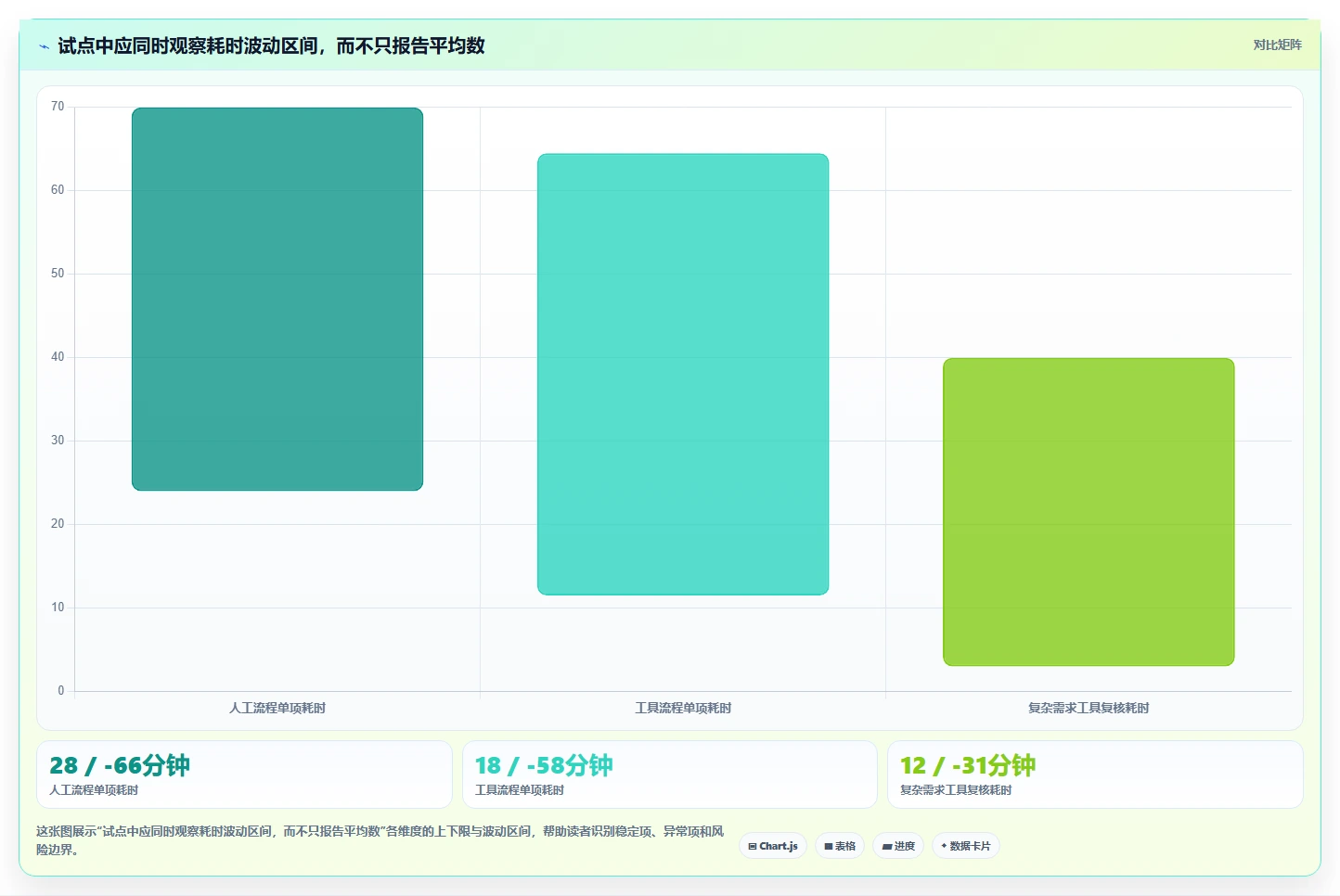Screen dimensions: 1340x896
Task: Click the green 复杂需求工具复核耗时 bar
Action: tap(1089, 512)
